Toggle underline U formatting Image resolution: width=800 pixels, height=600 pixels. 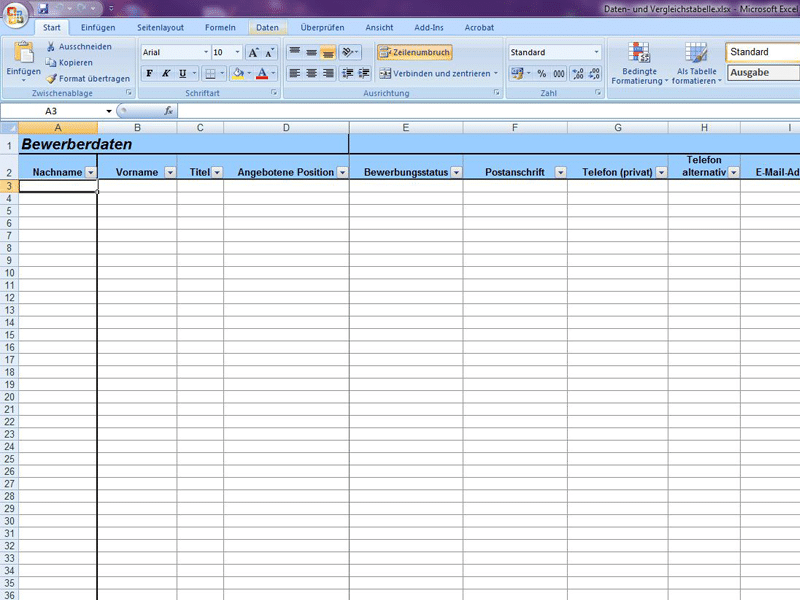point(182,73)
